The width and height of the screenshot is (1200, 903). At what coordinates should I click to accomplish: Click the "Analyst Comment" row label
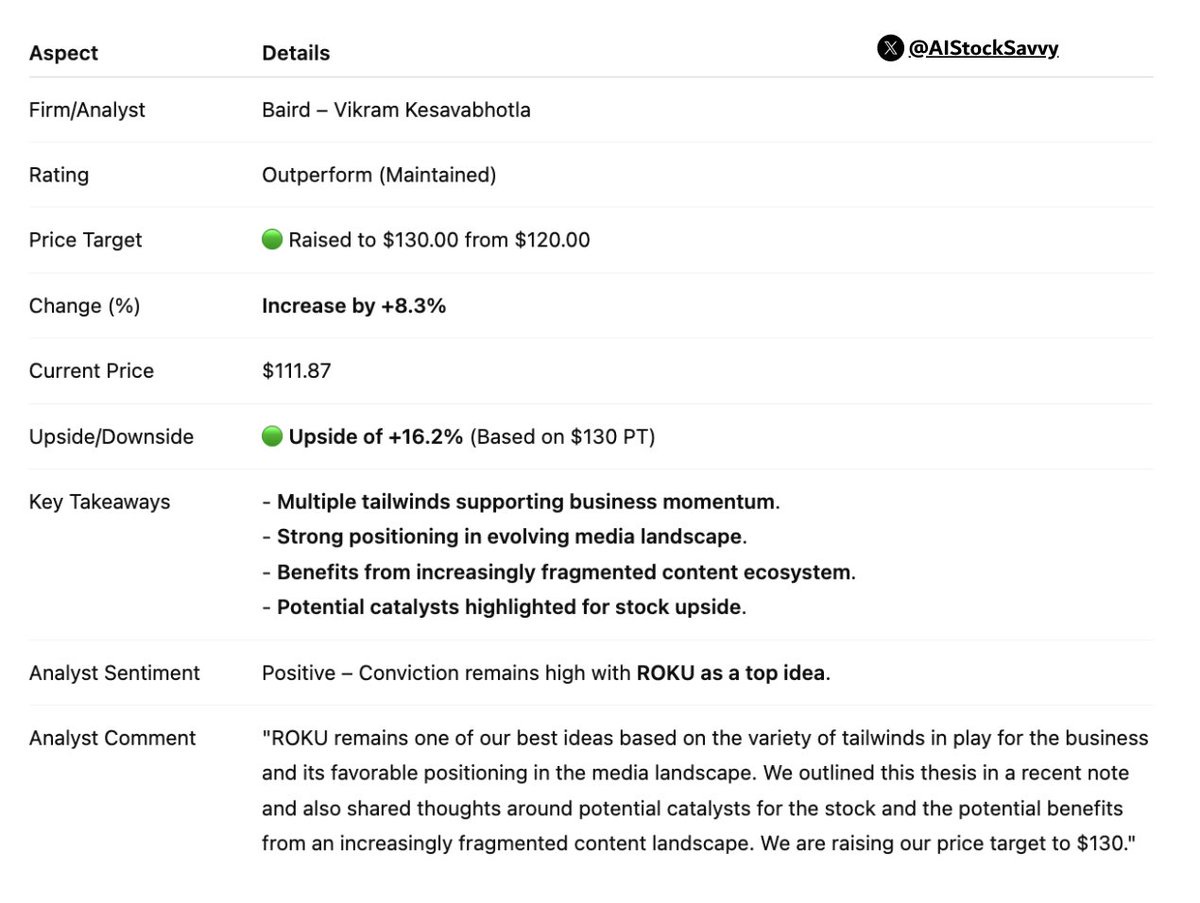112,738
